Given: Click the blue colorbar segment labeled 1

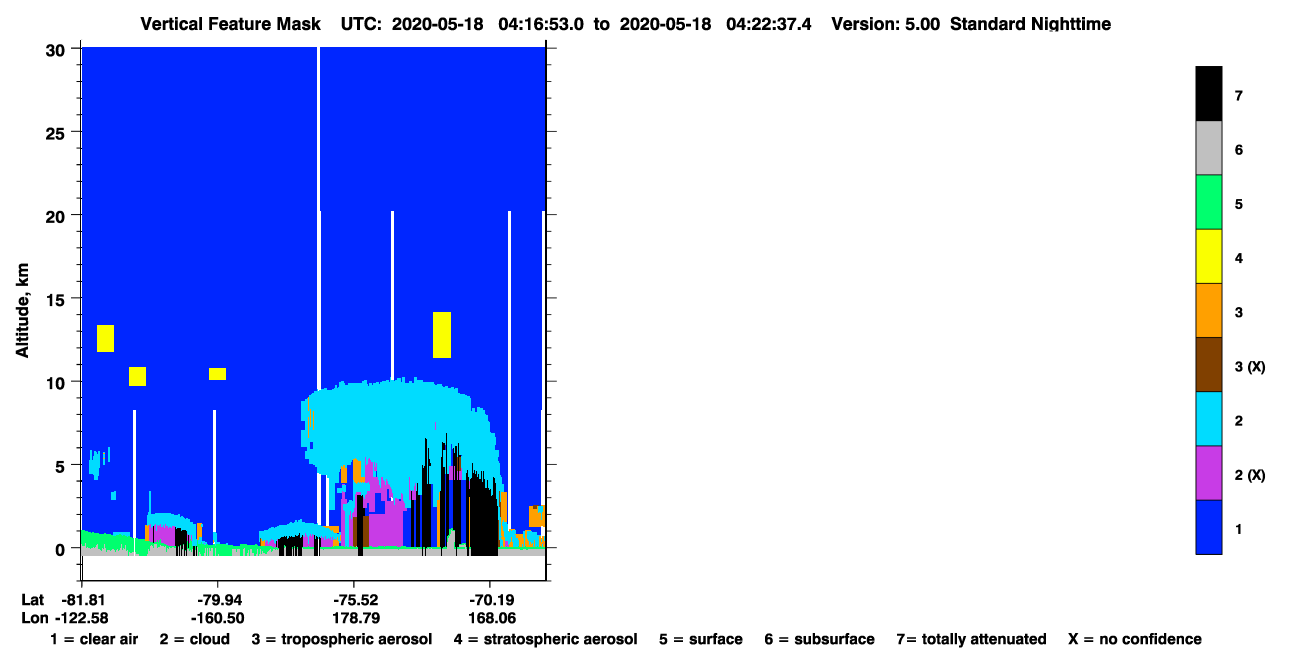Looking at the screenshot, I should coord(1208,526).
